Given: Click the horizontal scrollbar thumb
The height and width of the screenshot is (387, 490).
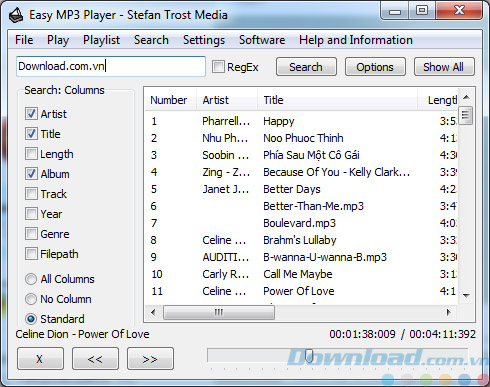Looking at the screenshot, I should pos(219,313).
